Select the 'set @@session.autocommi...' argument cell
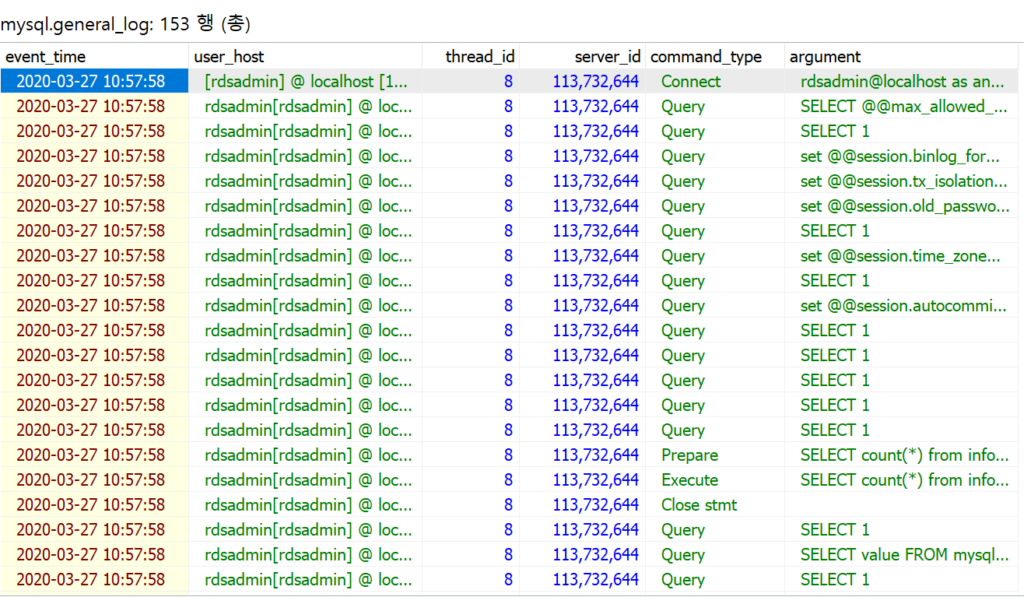This screenshot has width=1024, height=597. pos(900,306)
